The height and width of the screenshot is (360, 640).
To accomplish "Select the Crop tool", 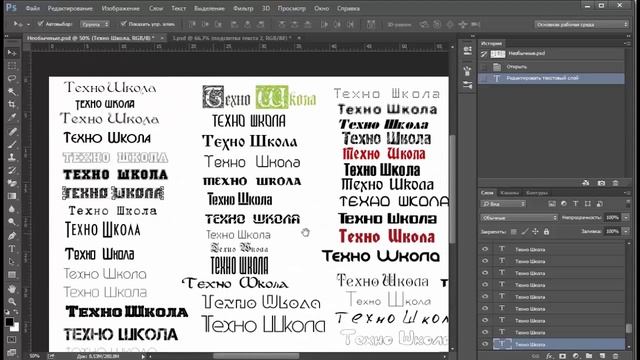I will point(12,104).
